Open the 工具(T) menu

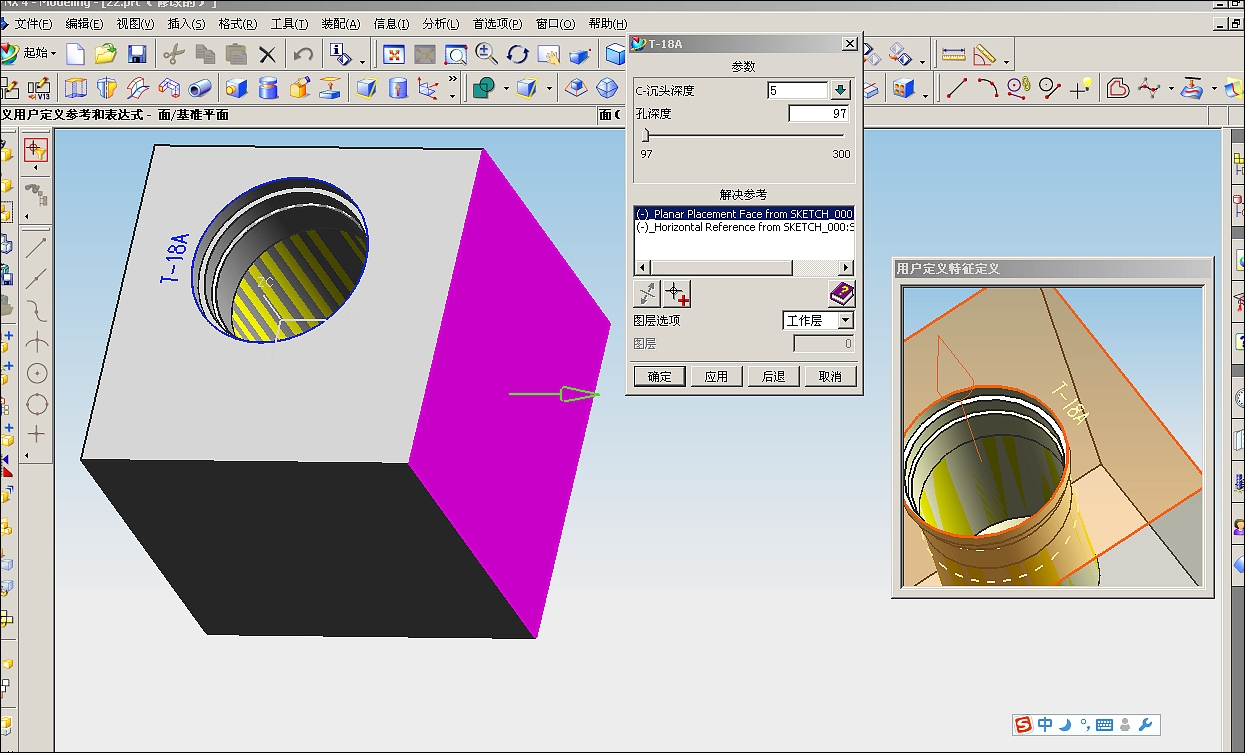coord(289,23)
